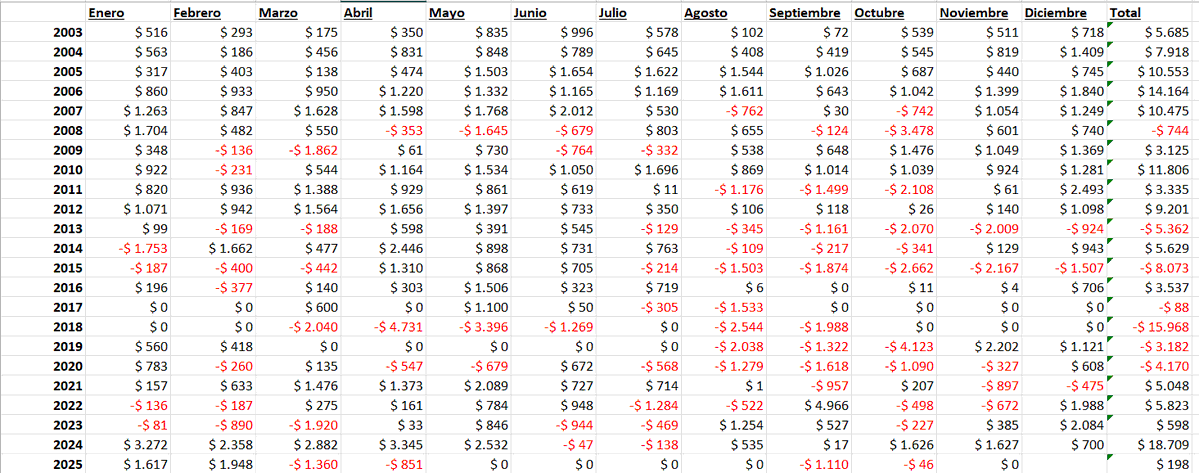Select 2022 Septiembre cell showing $ 4.966
1199x473 pixels.
810,406
